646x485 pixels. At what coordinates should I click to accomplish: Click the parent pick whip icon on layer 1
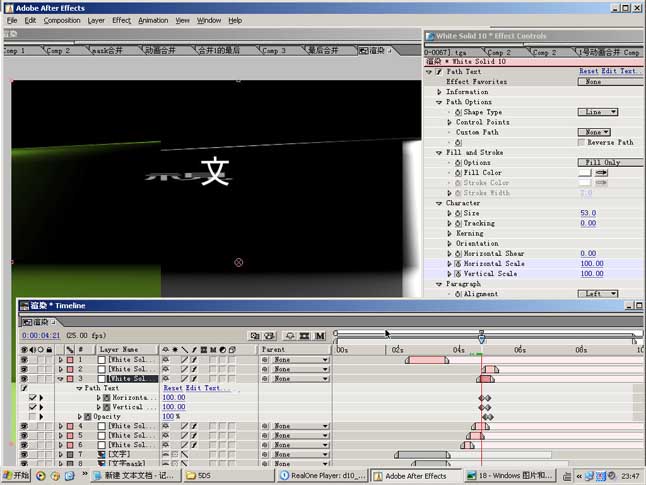coord(265,360)
